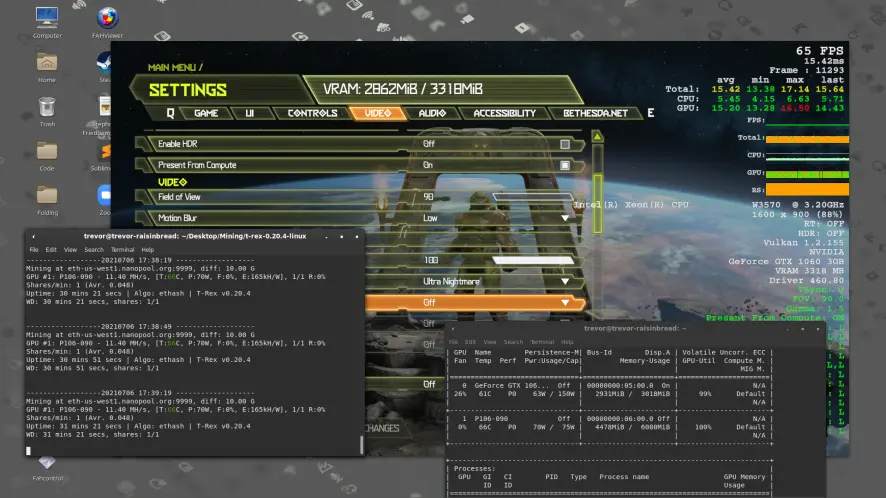Image resolution: width=886 pixels, height=498 pixels.
Task: Select the Present From Compute row label
Action: point(197,165)
